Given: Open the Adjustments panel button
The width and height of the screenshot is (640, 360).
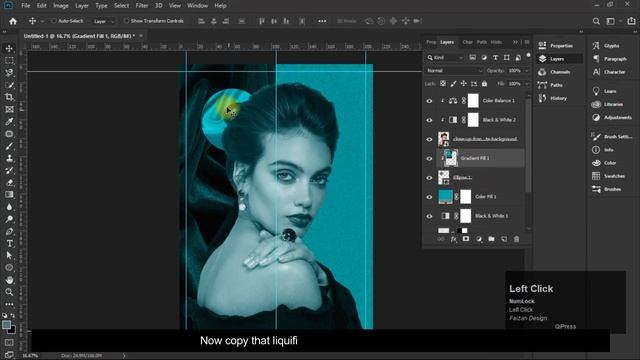Looking at the screenshot, I should pos(612,118).
